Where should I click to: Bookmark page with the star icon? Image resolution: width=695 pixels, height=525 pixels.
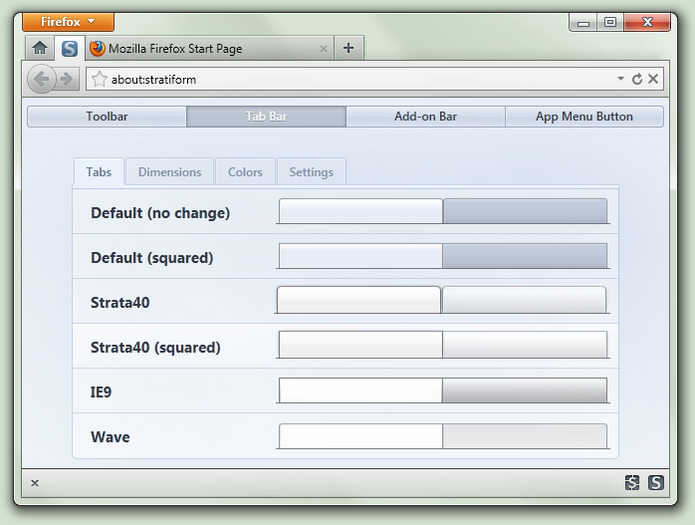click(x=99, y=79)
